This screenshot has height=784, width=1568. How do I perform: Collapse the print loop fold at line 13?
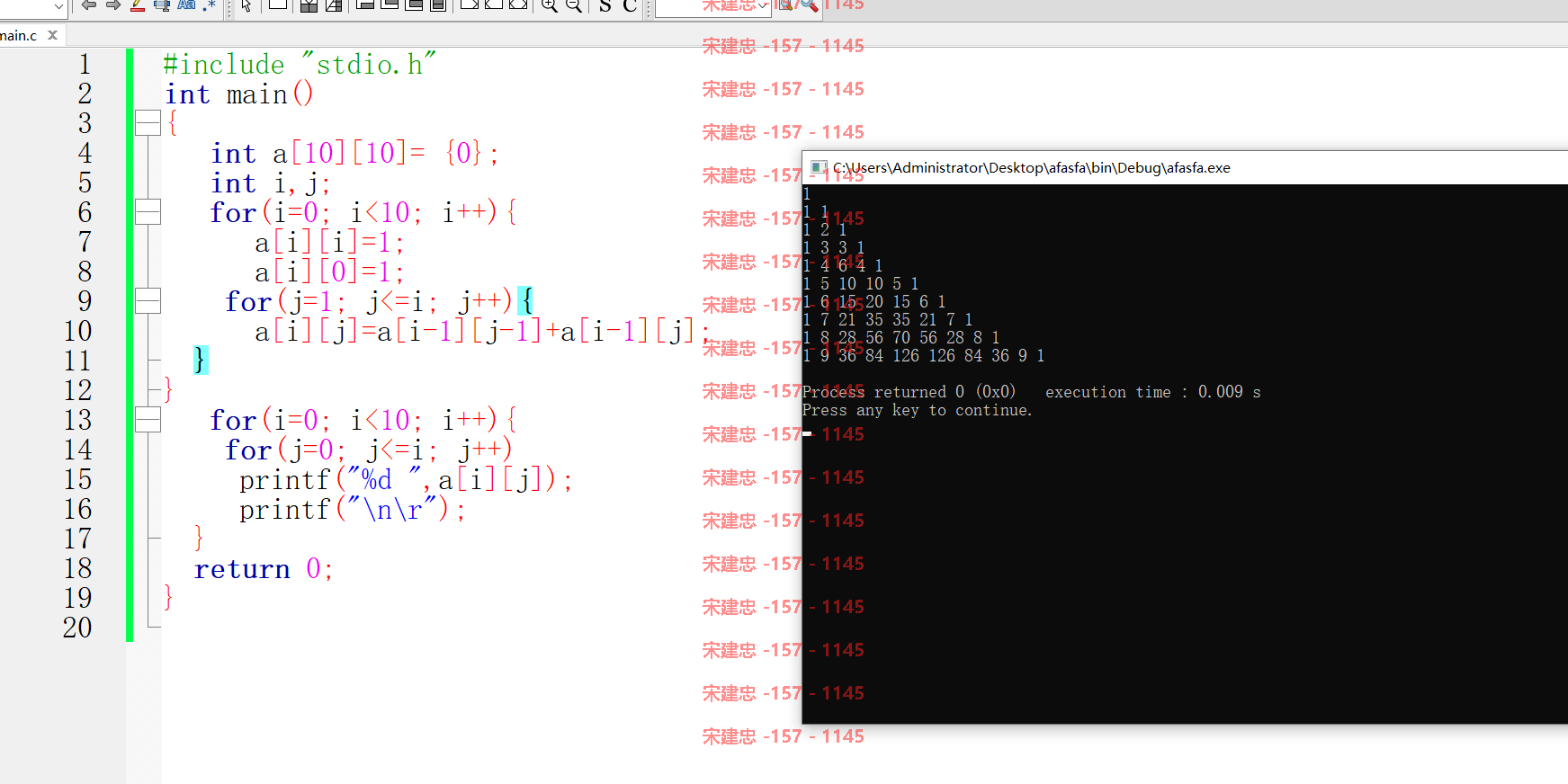click(x=148, y=419)
